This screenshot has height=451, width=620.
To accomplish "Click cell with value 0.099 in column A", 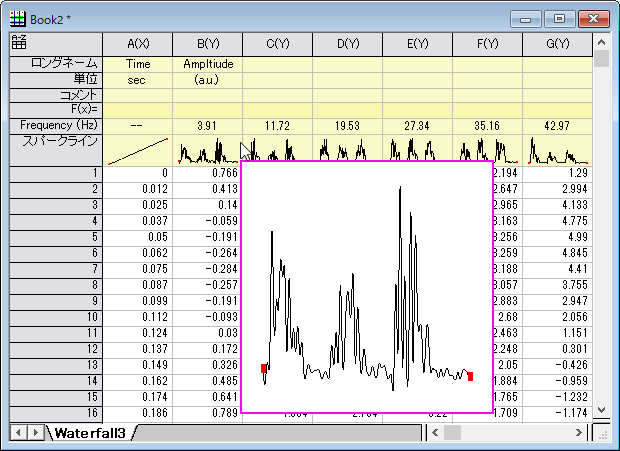I will (x=138, y=301).
